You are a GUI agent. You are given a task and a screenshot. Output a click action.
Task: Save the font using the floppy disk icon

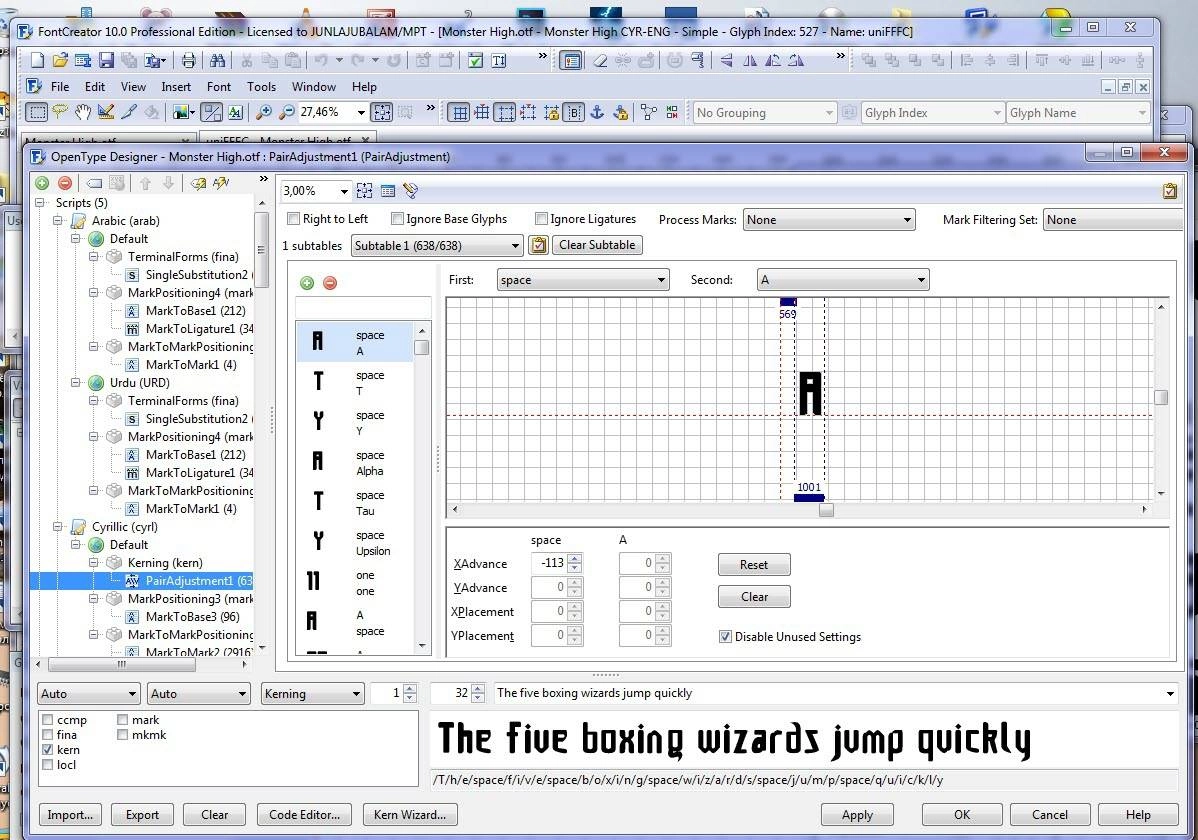106,60
